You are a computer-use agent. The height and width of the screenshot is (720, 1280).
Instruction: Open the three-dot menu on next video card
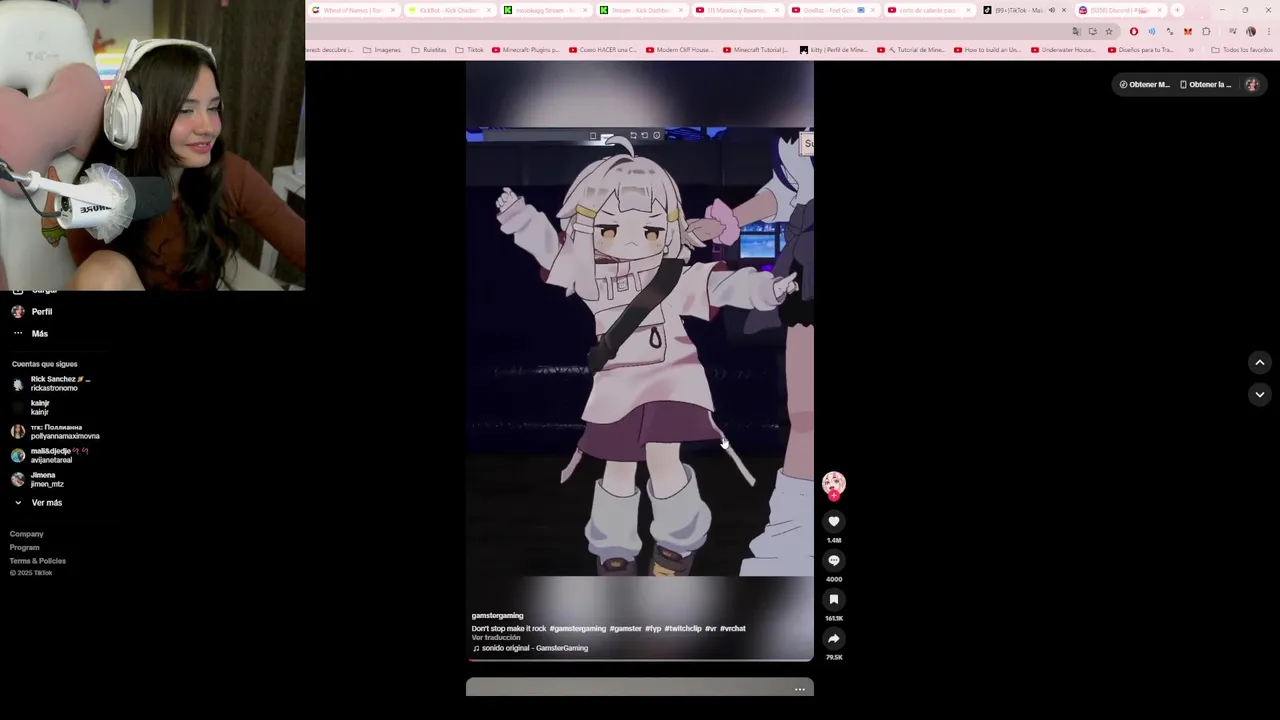click(800, 689)
